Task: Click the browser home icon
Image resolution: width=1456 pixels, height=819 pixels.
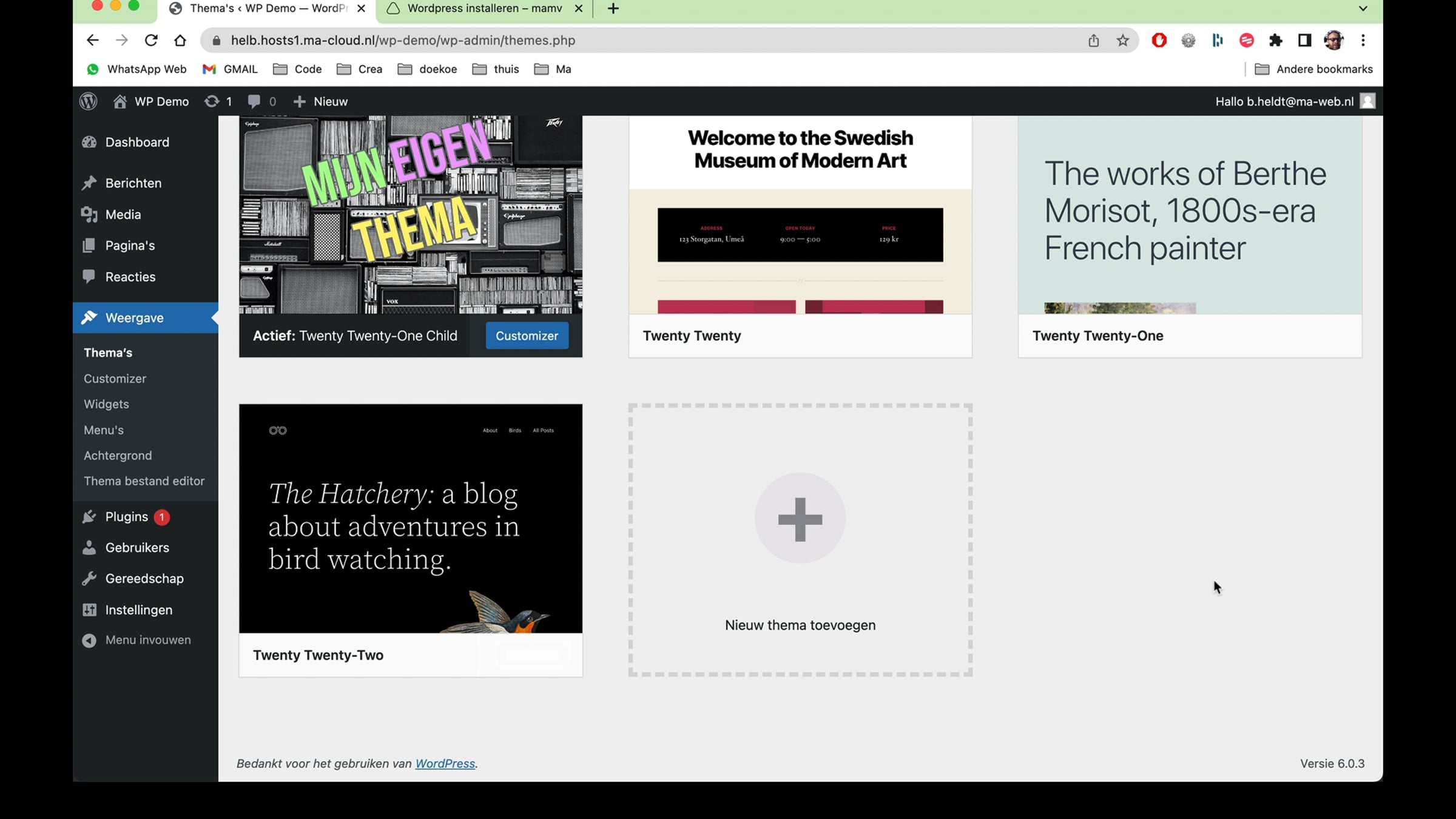Action: [x=180, y=40]
